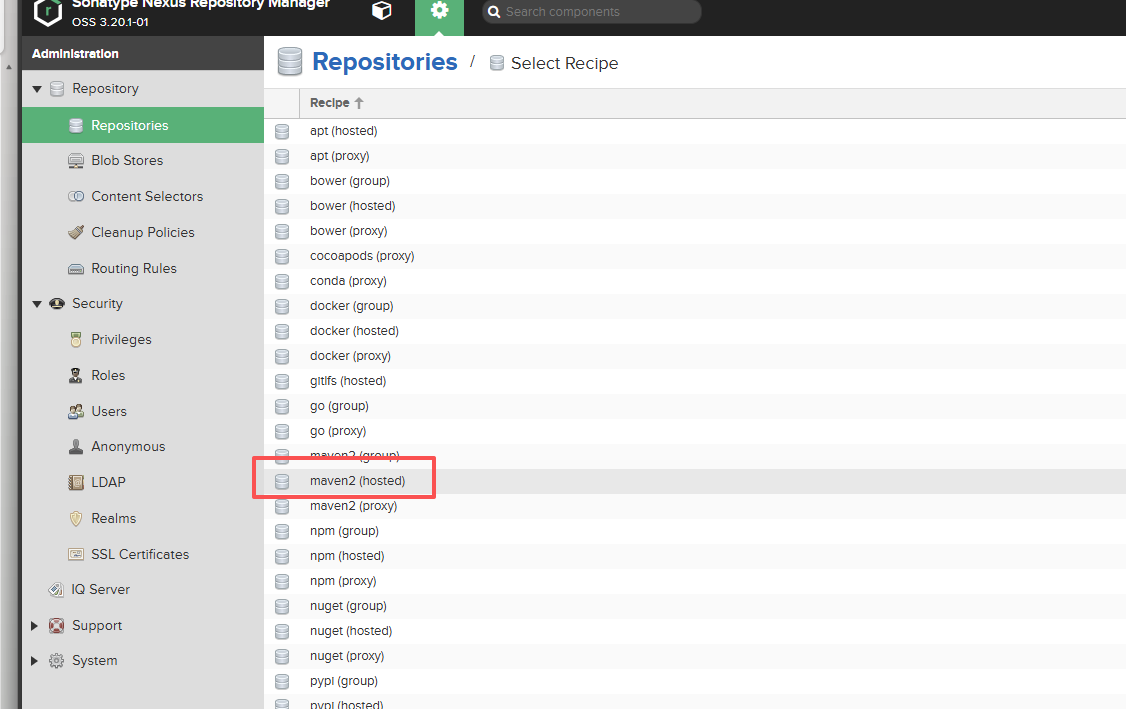Open Cleanup Policies page
Viewport: 1126px width, 709px height.
[x=143, y=233]
